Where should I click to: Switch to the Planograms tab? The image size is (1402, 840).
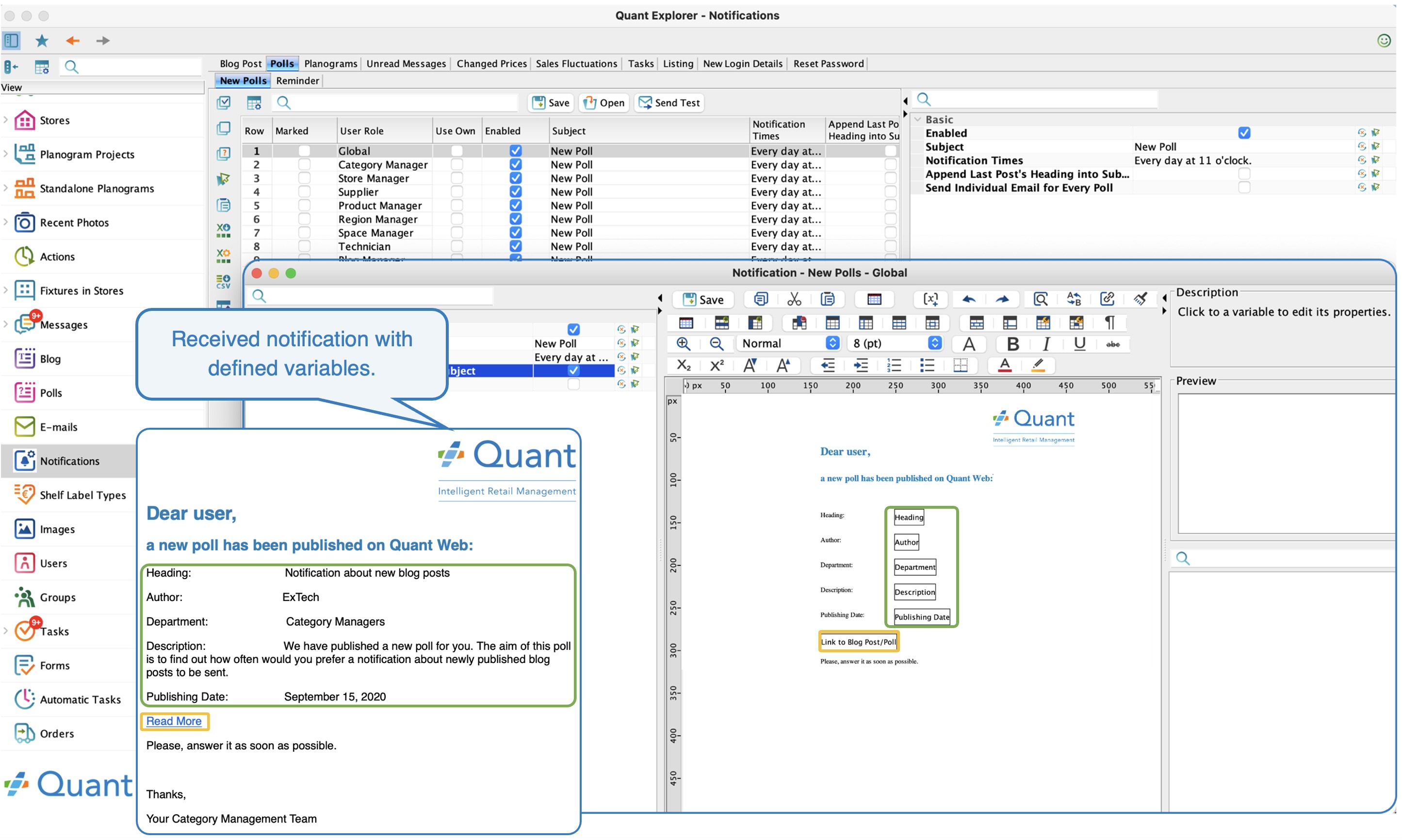330,64
